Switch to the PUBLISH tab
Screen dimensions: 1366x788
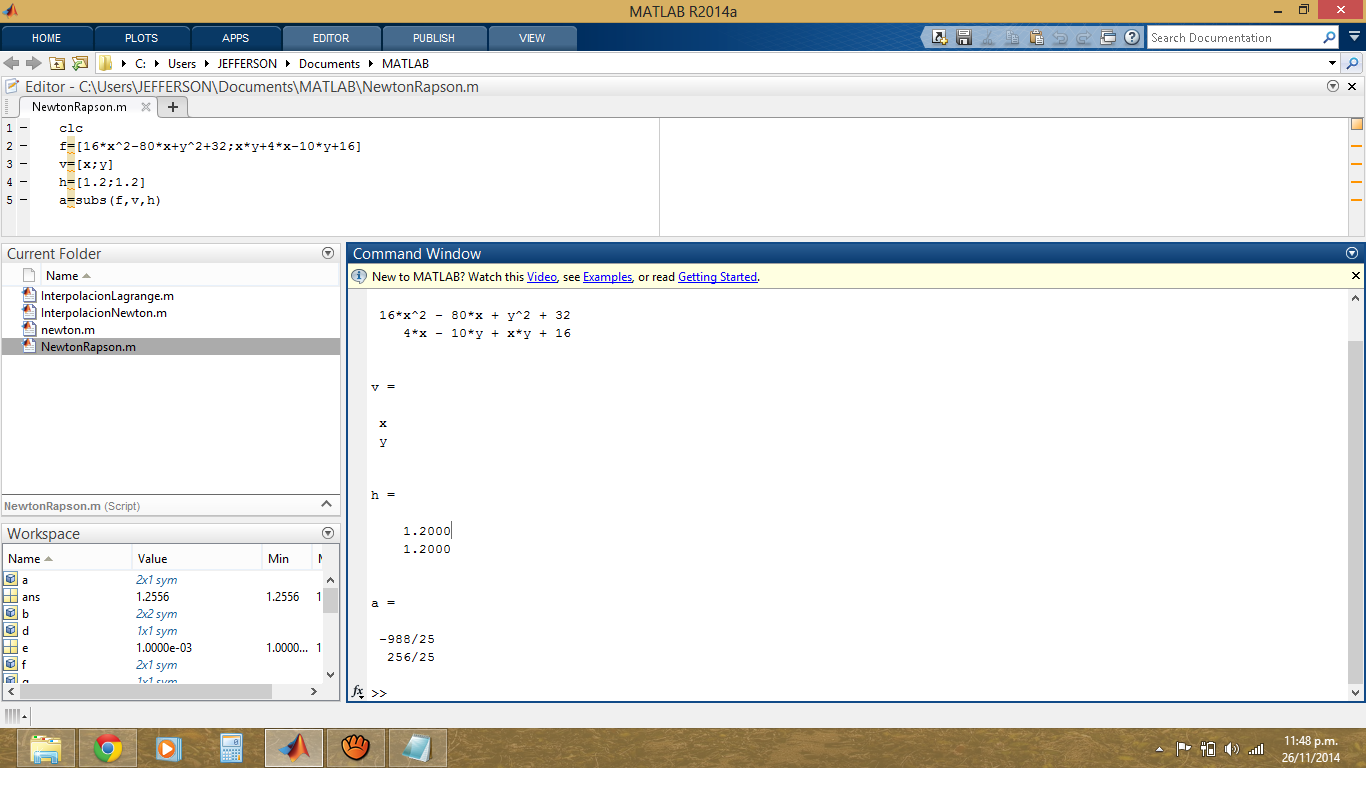[434, 38]
